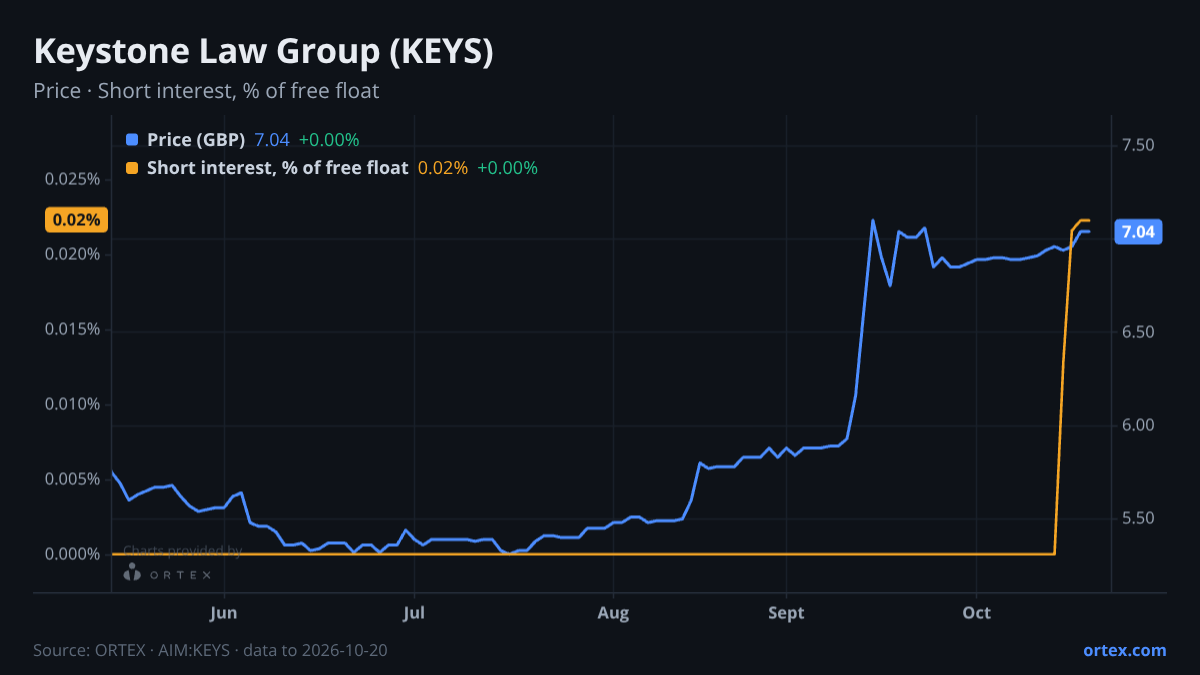Click the green +0.00% beside Price
1200x675 pixels.
tap(329, 140)
